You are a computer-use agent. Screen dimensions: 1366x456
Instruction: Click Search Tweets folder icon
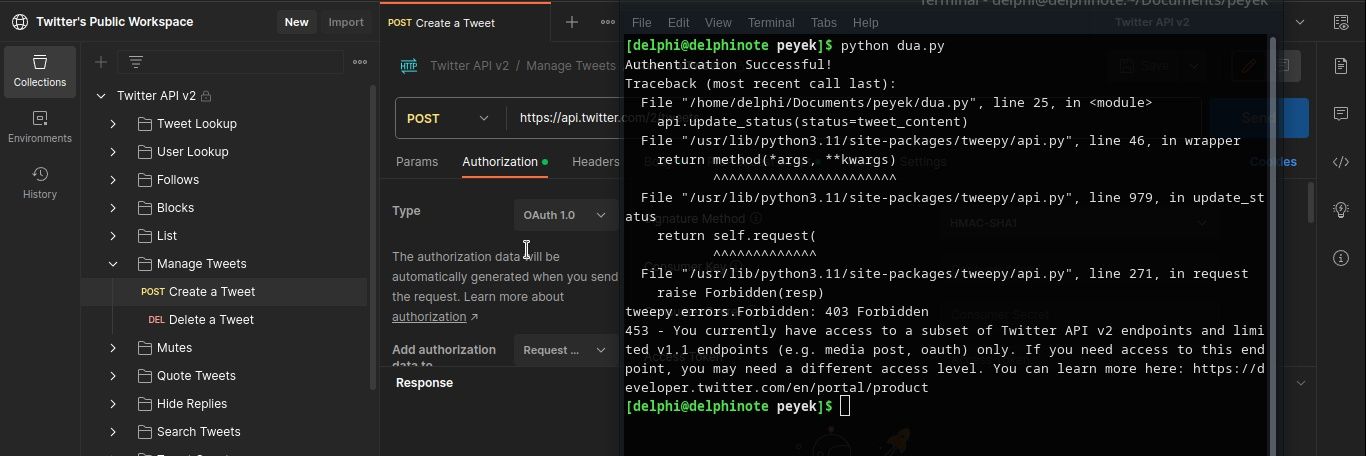click(x=144, y=432)
